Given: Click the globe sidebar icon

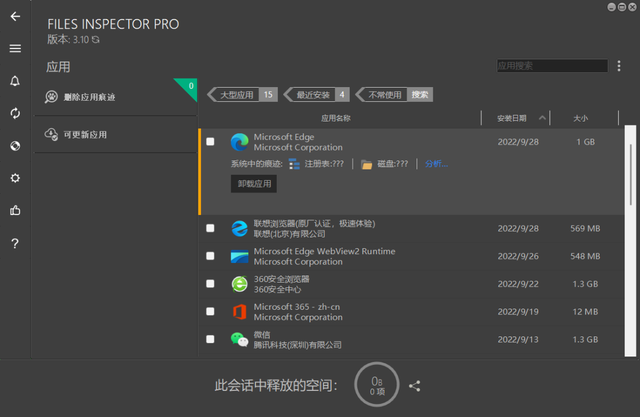Looking at the screenshot, I should [15, 146].
